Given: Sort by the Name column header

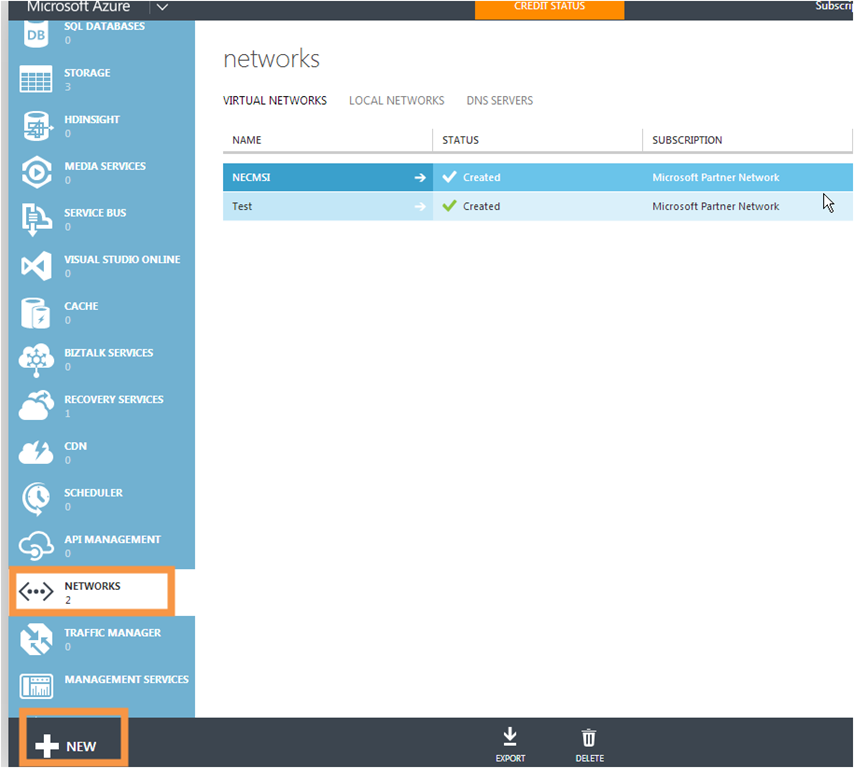Looking at the screenshot, I should click(247, 140).
